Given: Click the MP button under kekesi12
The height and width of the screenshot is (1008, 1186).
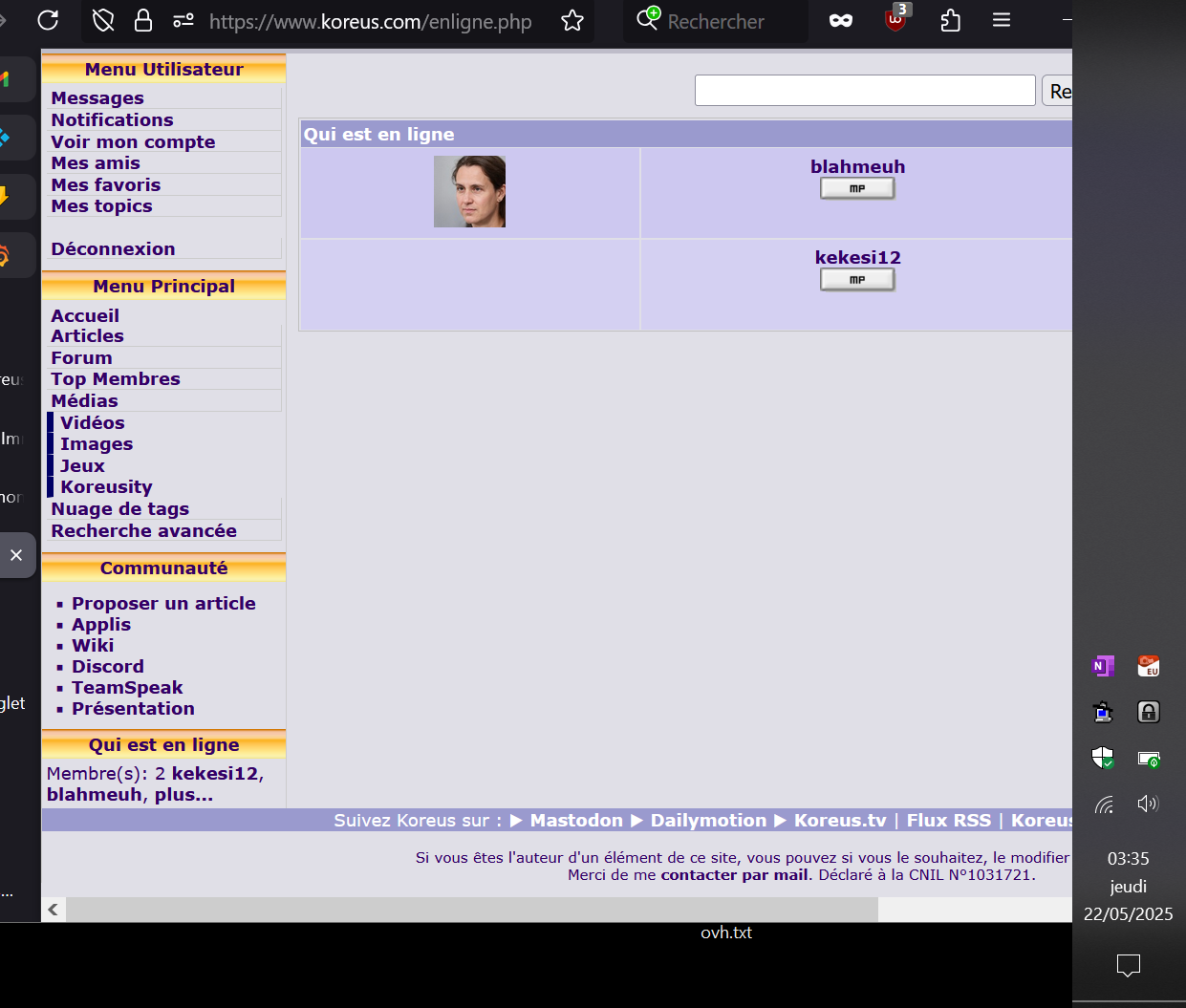Looking at the screenshot, I should pos(857,280).
